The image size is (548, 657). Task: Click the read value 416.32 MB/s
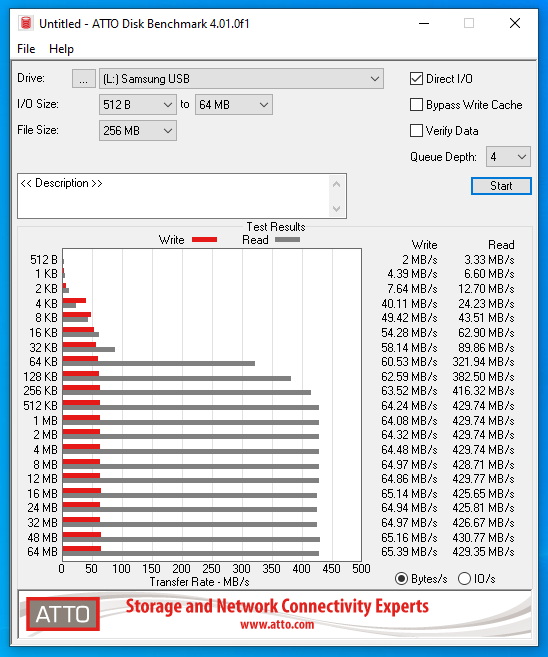point(483,391)
